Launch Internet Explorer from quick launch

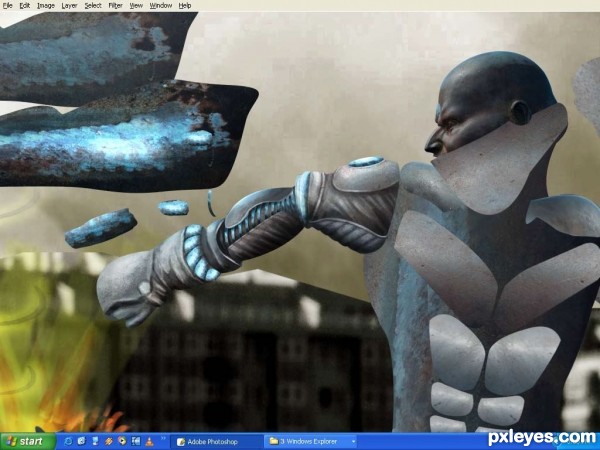68,442
